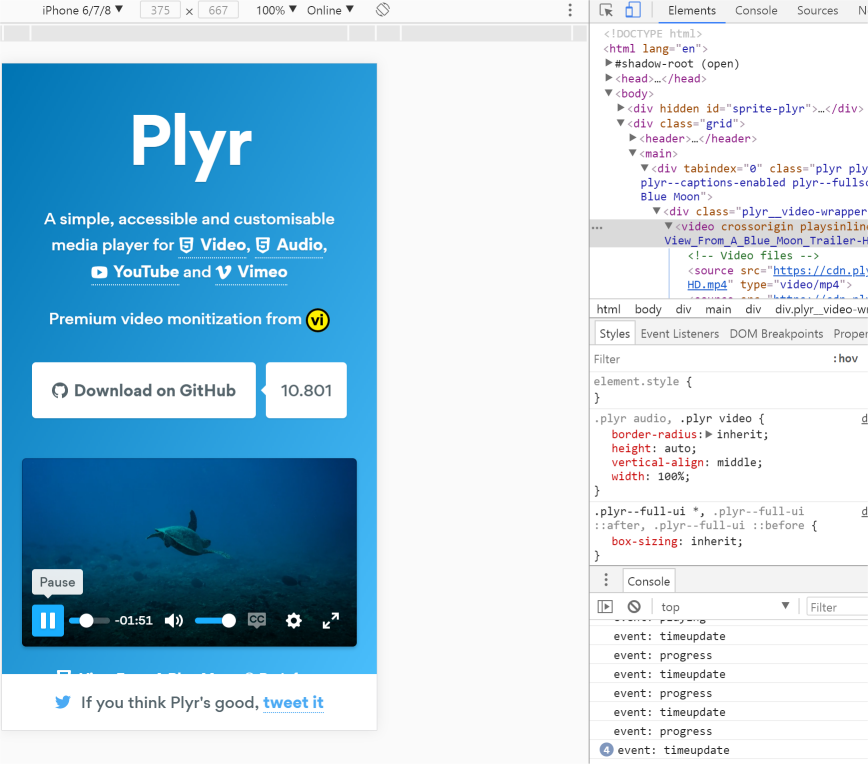868x764 pixels.
Task: Click the vi logo badge
Action: click(x=318, y=320)
